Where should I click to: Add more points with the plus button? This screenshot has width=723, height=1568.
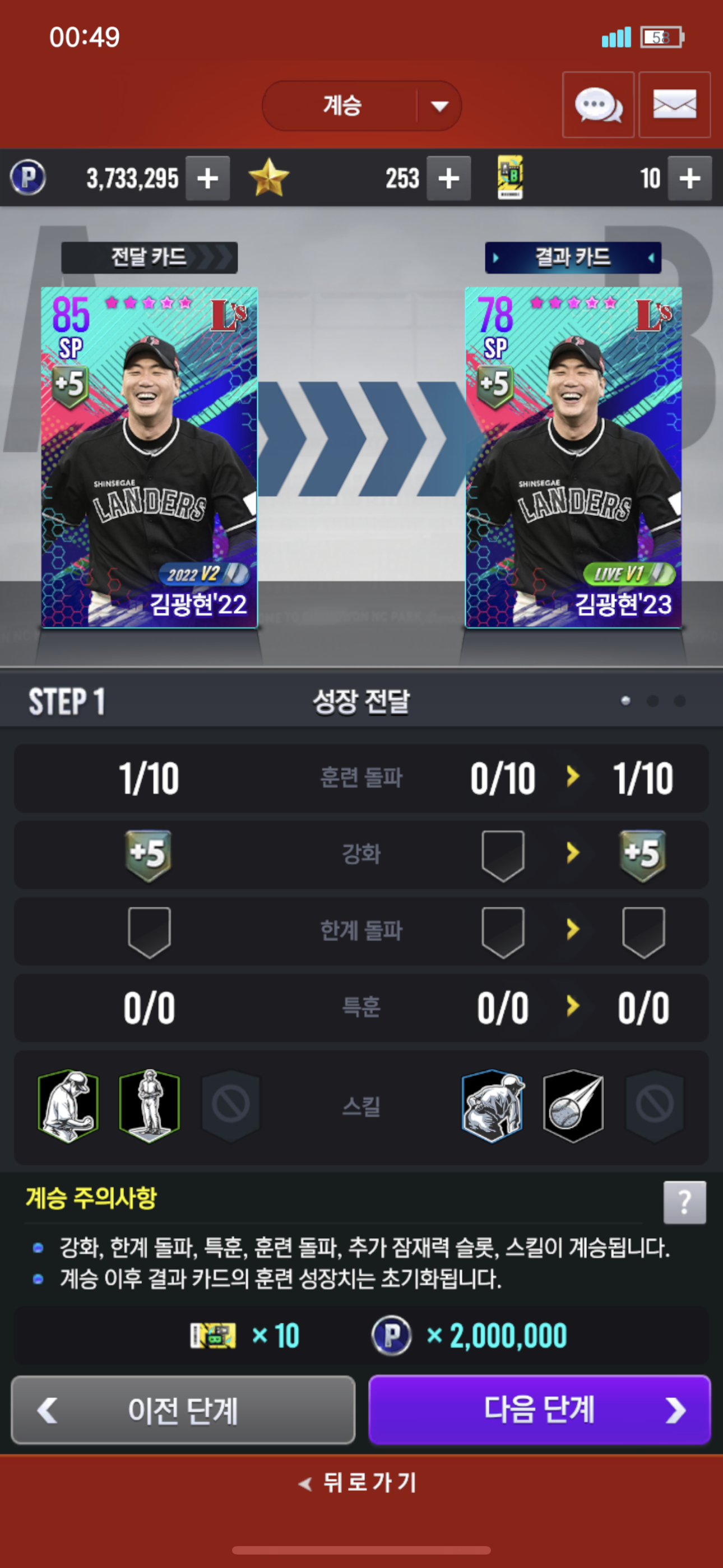click(207, 178)
